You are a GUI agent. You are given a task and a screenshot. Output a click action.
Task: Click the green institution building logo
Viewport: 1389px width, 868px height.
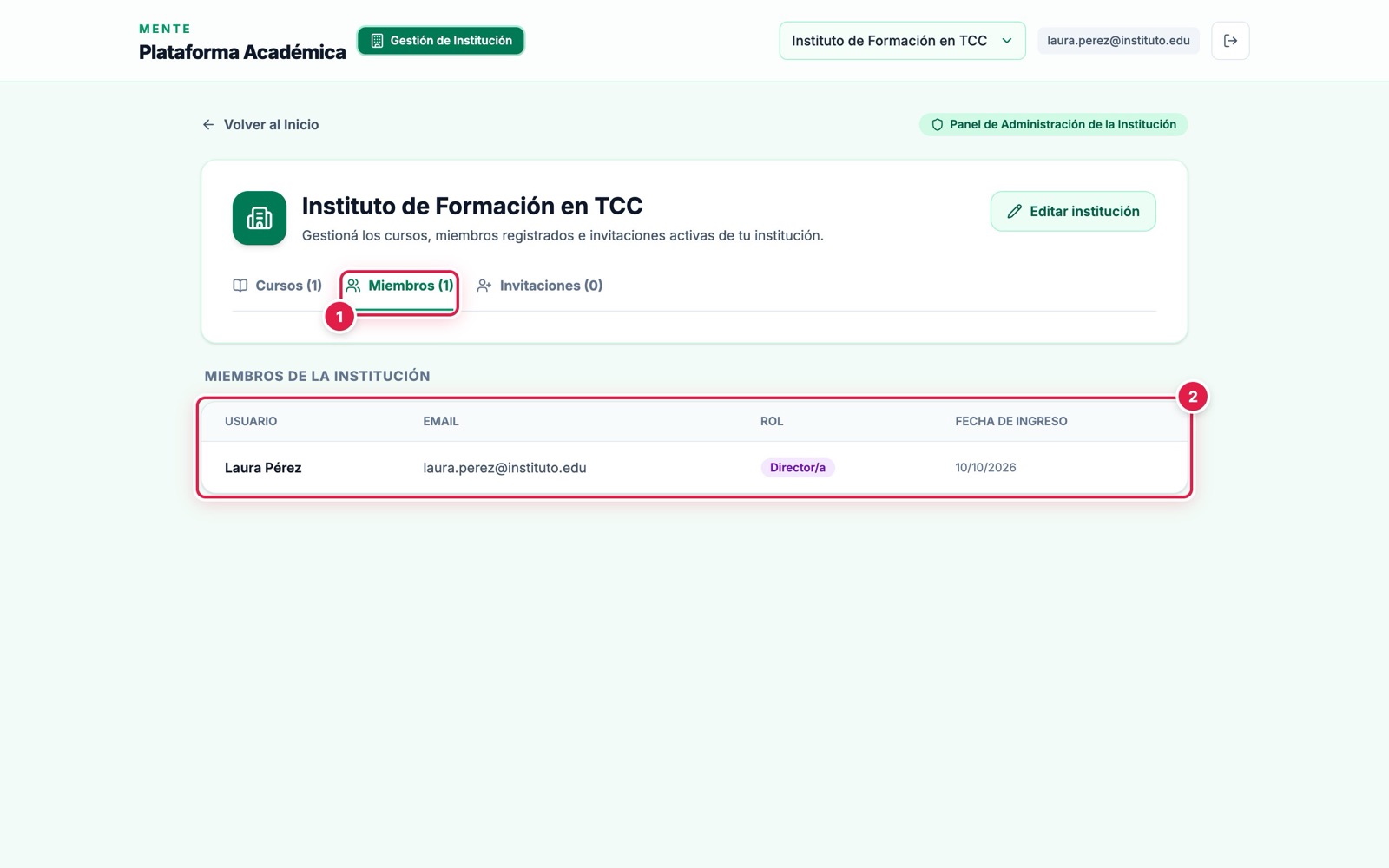(x=260, y=218)
